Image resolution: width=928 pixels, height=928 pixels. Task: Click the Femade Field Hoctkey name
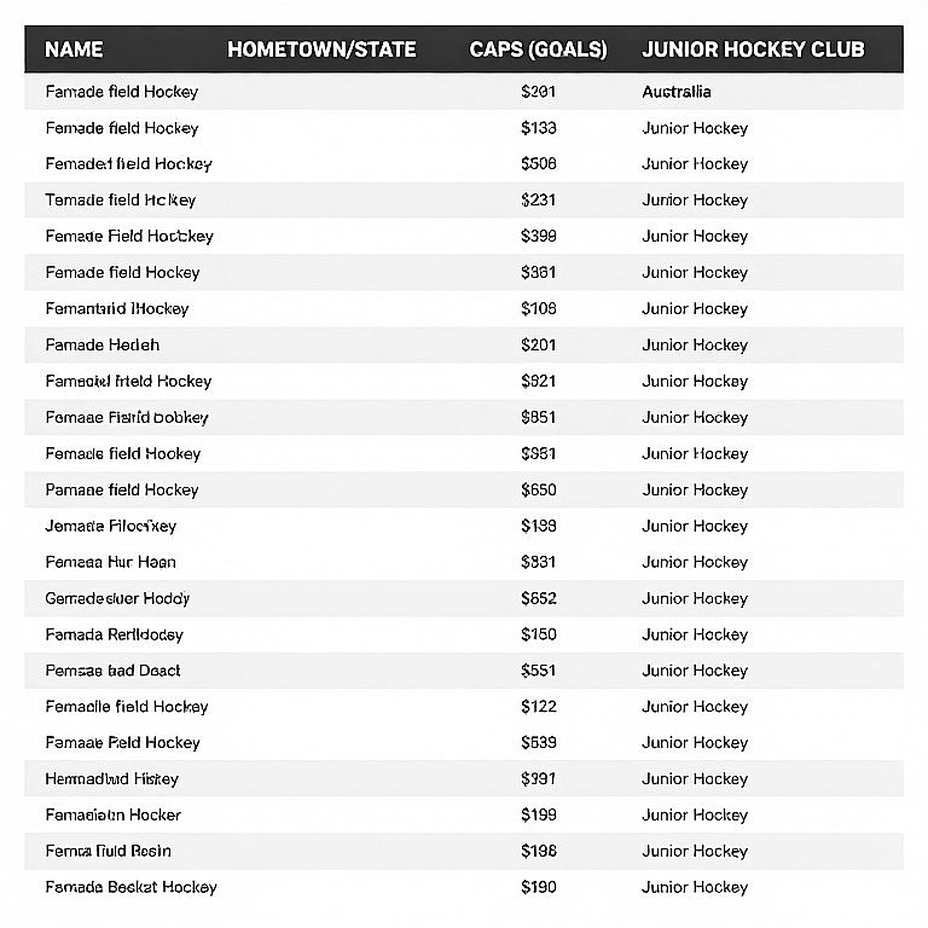coord(129,236)
